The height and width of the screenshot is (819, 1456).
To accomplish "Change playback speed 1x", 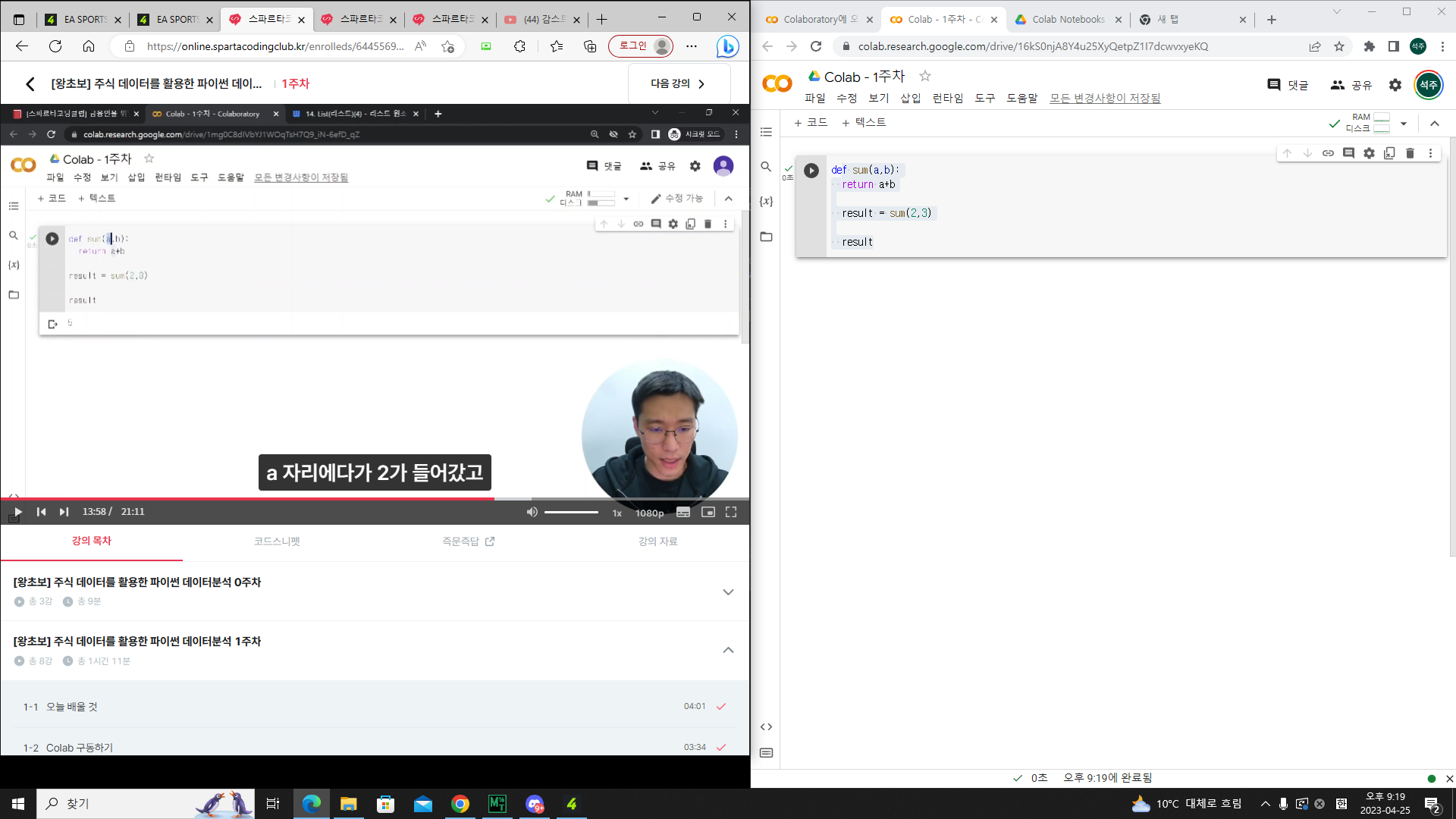I will 617,513.
